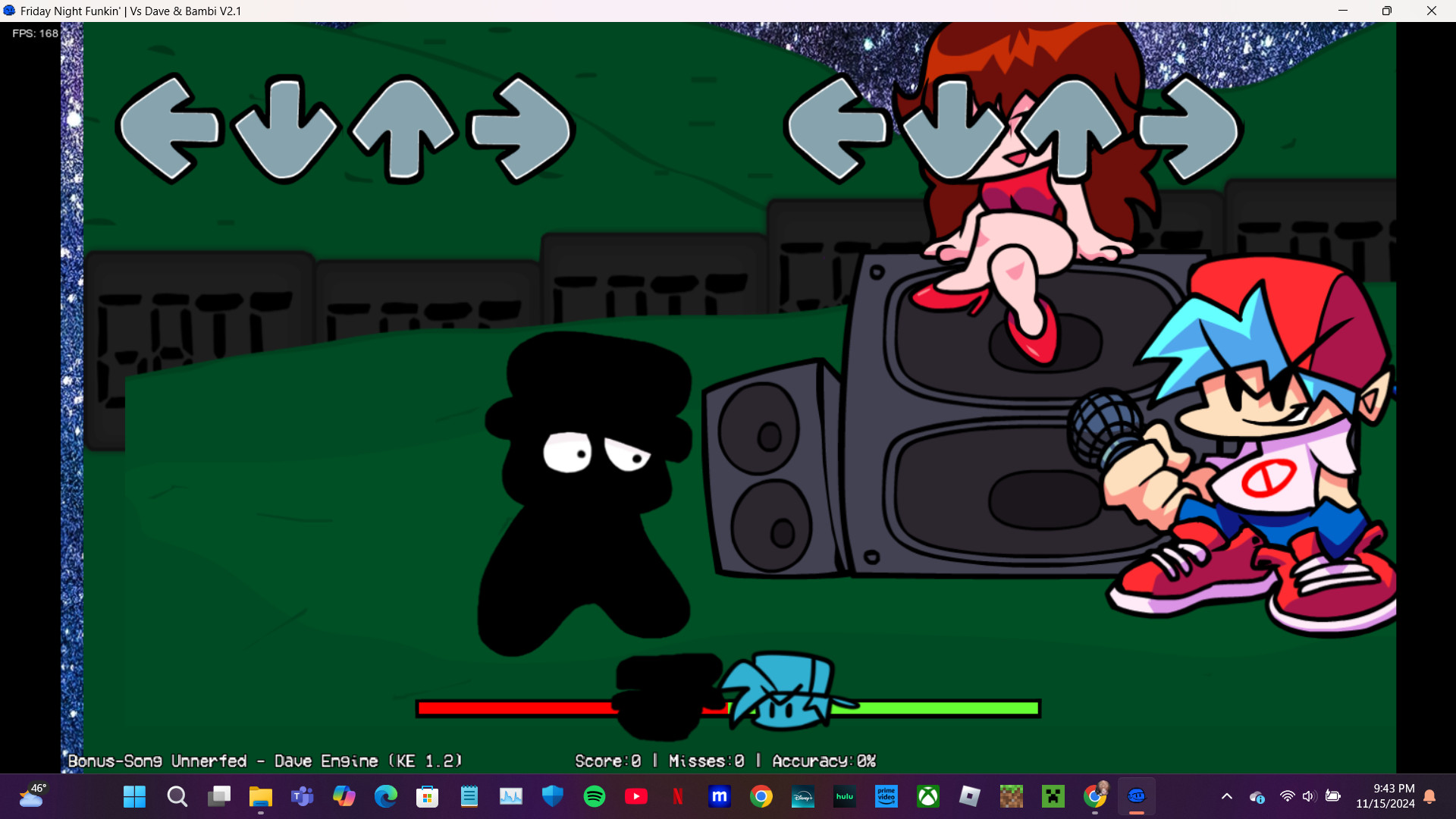1456x819 pixels.
Task: Show hidden system tray icons
Action: [1226, 796]
